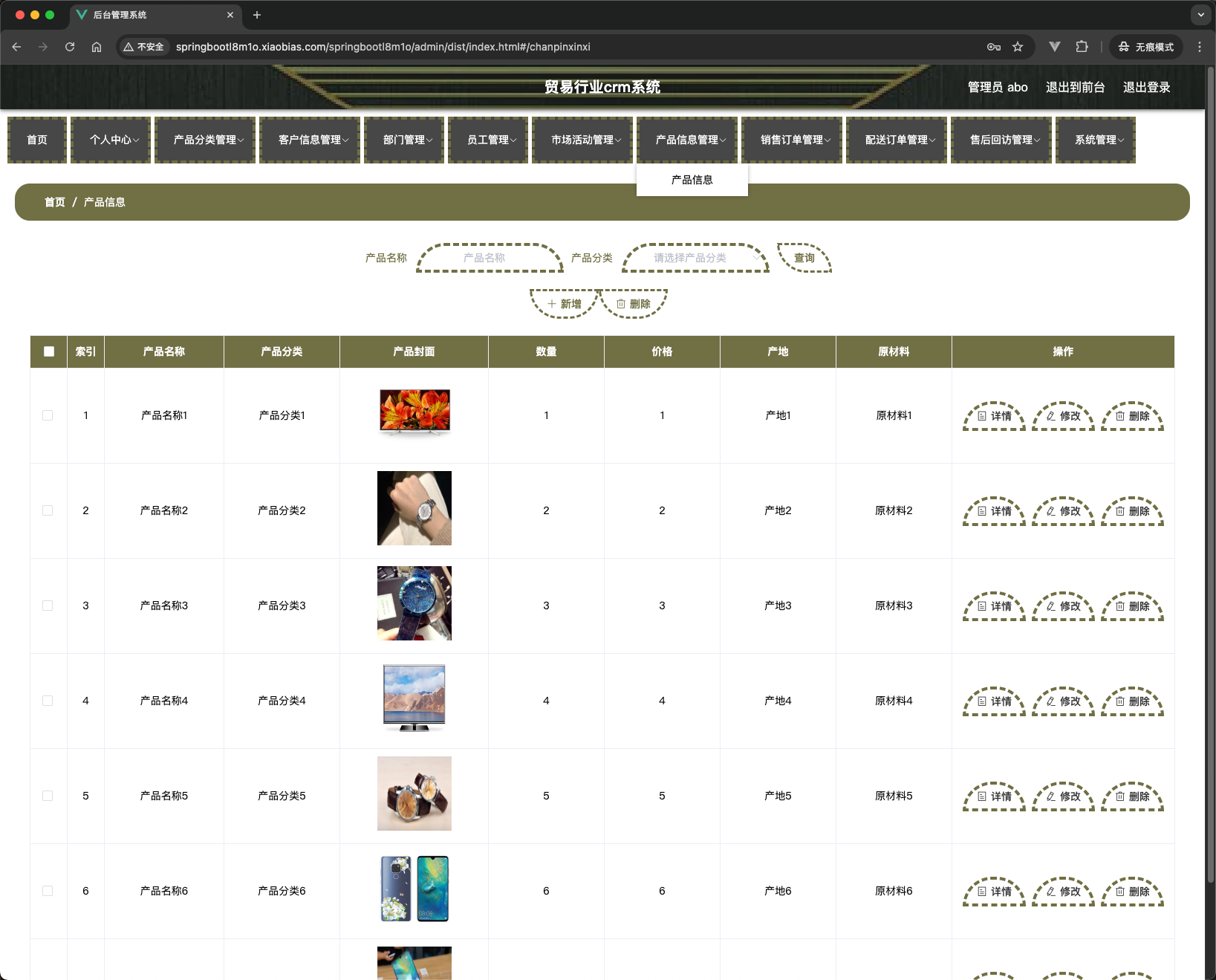The height and width of the screenshot is (980, 1216).
Task: Click 详情 for 产品名称1
Action: tap(994, 416)
